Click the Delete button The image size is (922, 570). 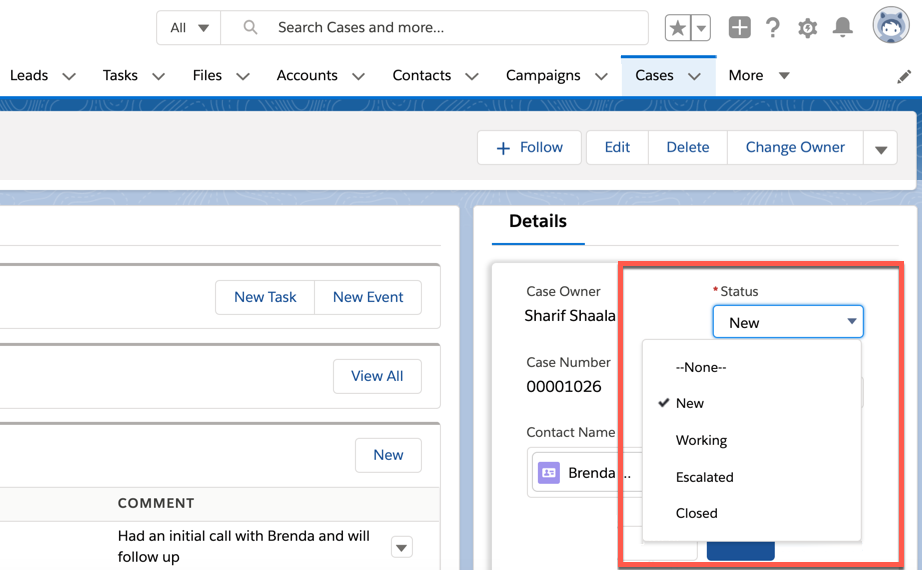[687, 148]
